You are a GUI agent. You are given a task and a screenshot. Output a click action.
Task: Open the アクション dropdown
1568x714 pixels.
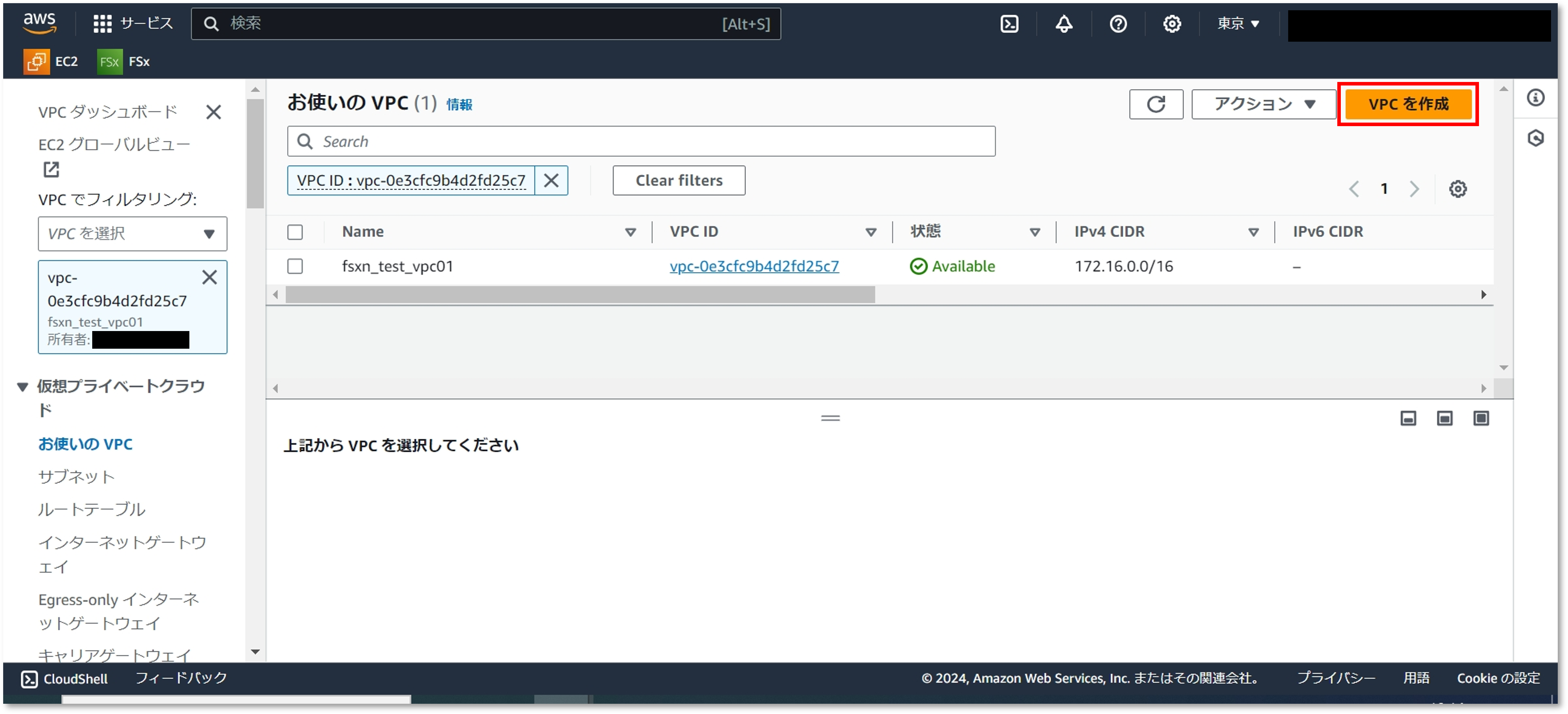tap(1264, 104)
